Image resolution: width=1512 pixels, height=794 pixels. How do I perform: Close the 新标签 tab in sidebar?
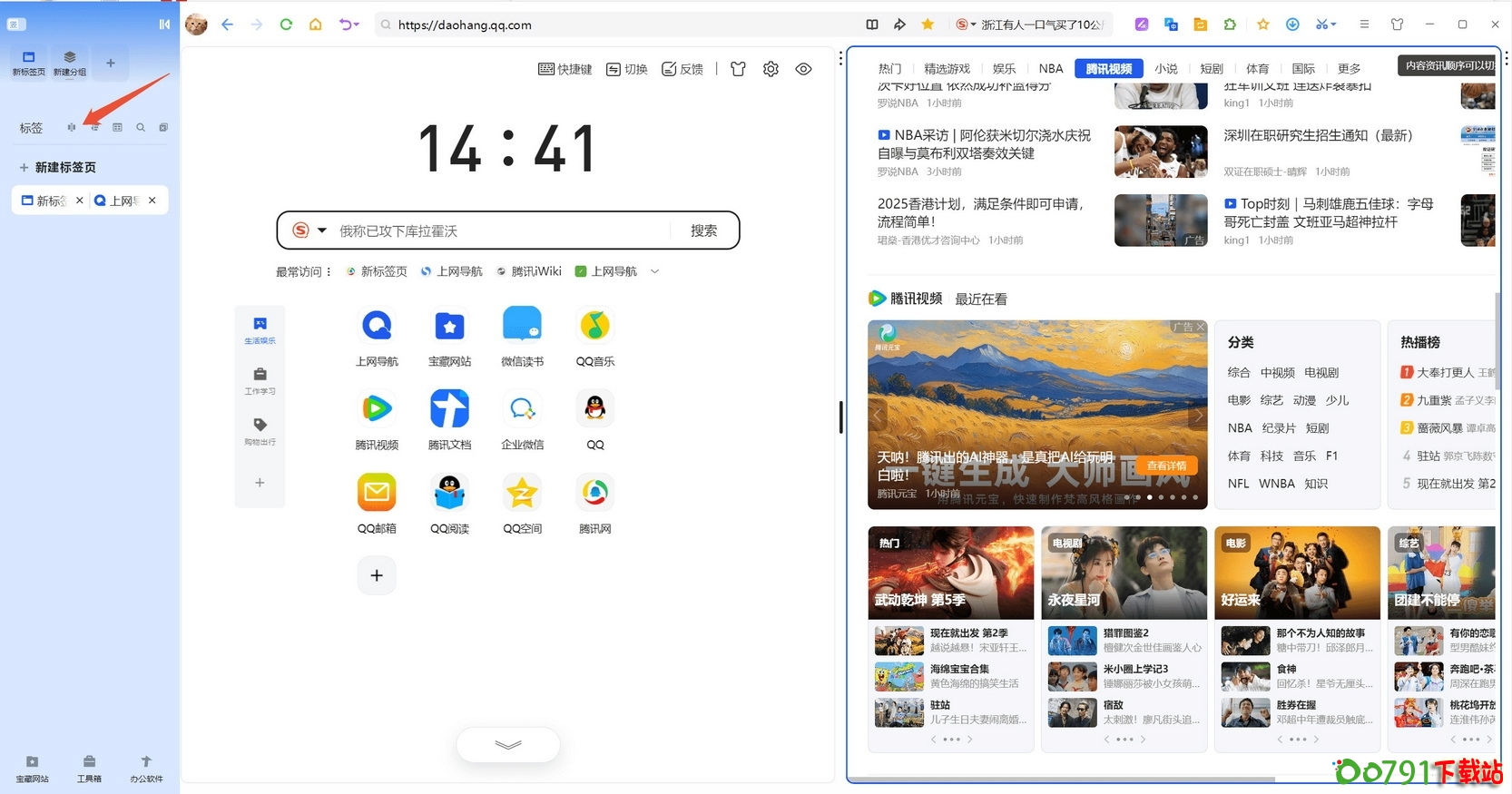80,201
